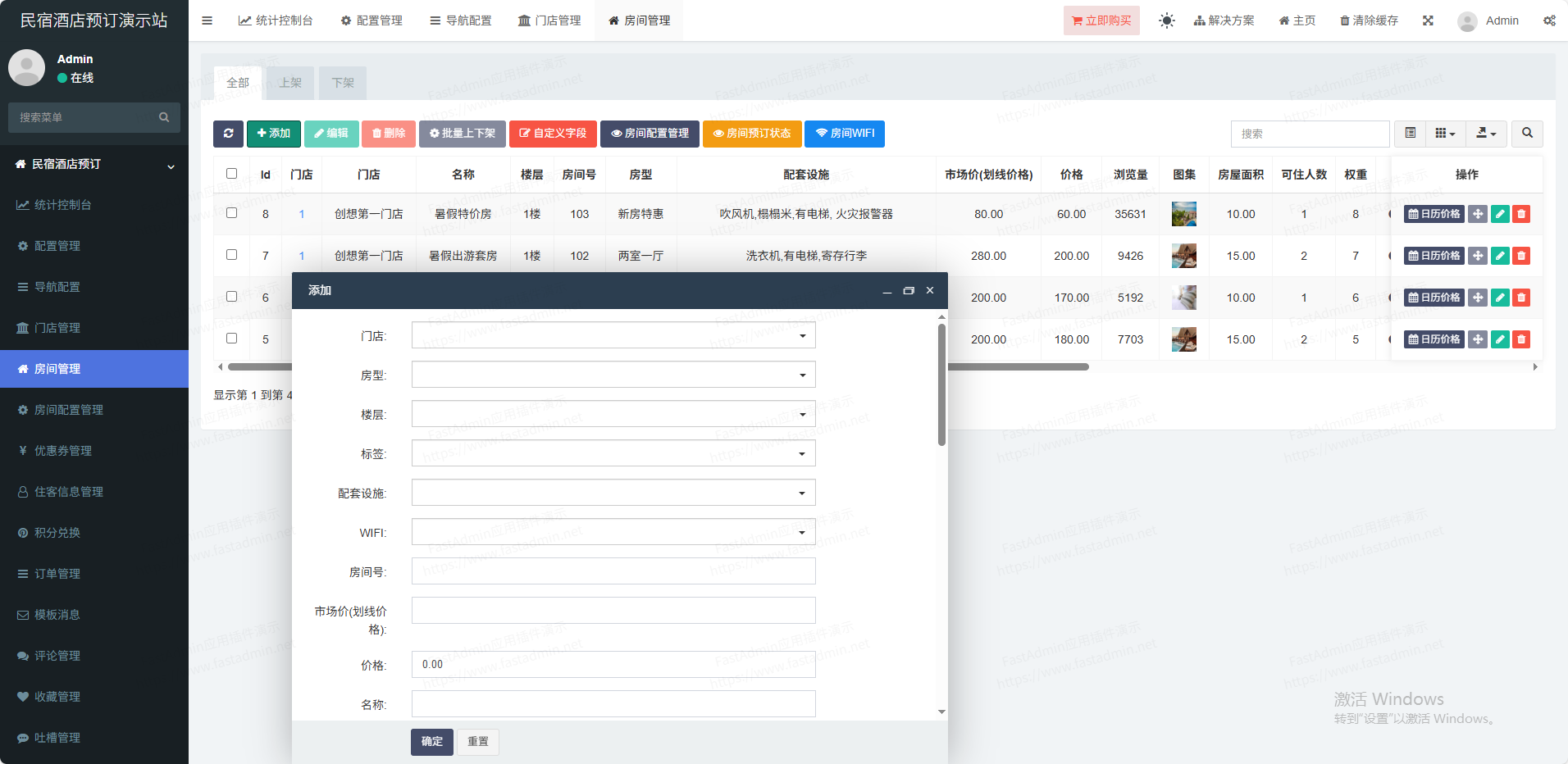Click the search magnifier button beside export
Screen dimensions: 1568x764
coord(1527,134)
